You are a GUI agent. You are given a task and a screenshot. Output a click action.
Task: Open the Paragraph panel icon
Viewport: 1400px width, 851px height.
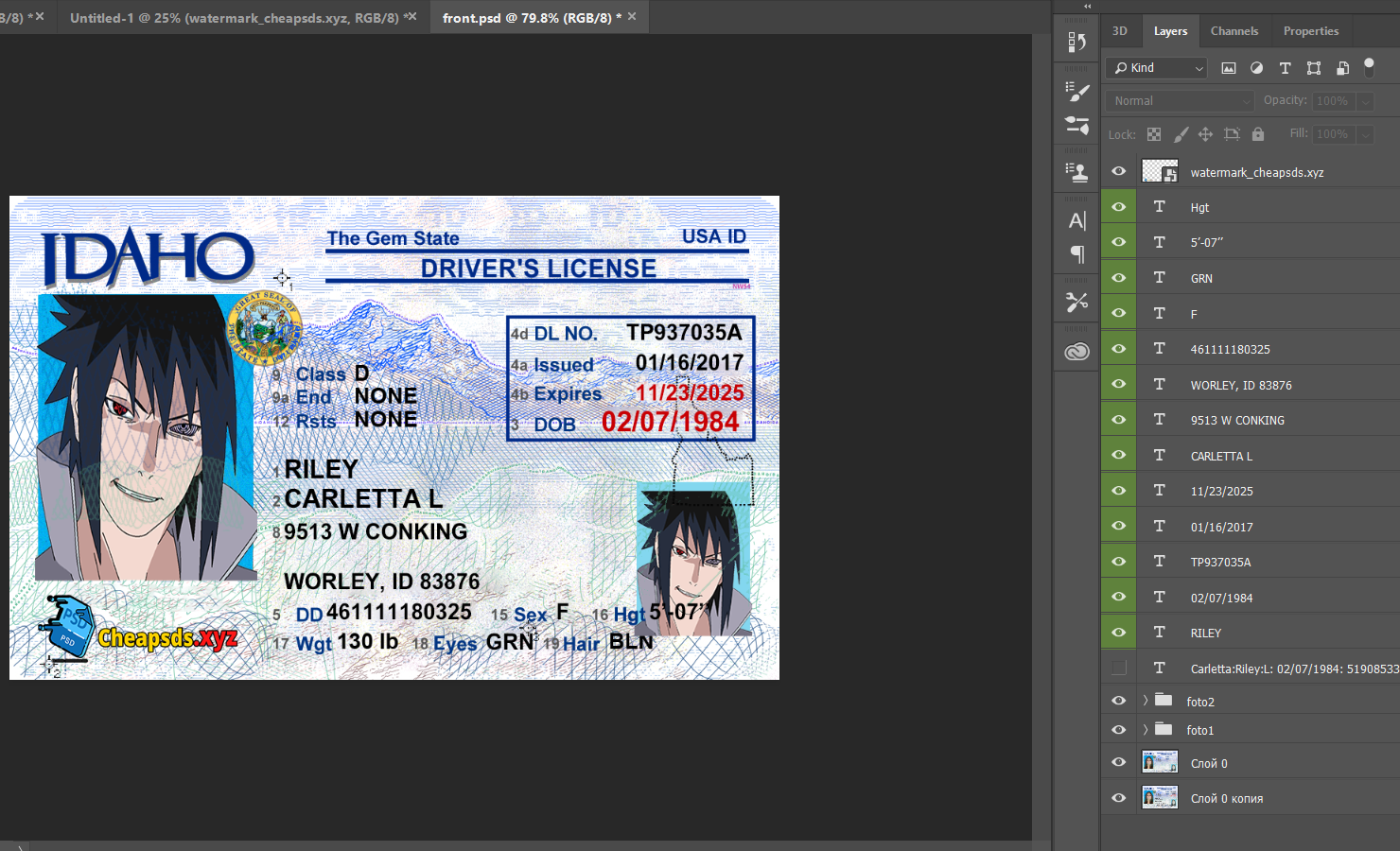coord(1076,254)
